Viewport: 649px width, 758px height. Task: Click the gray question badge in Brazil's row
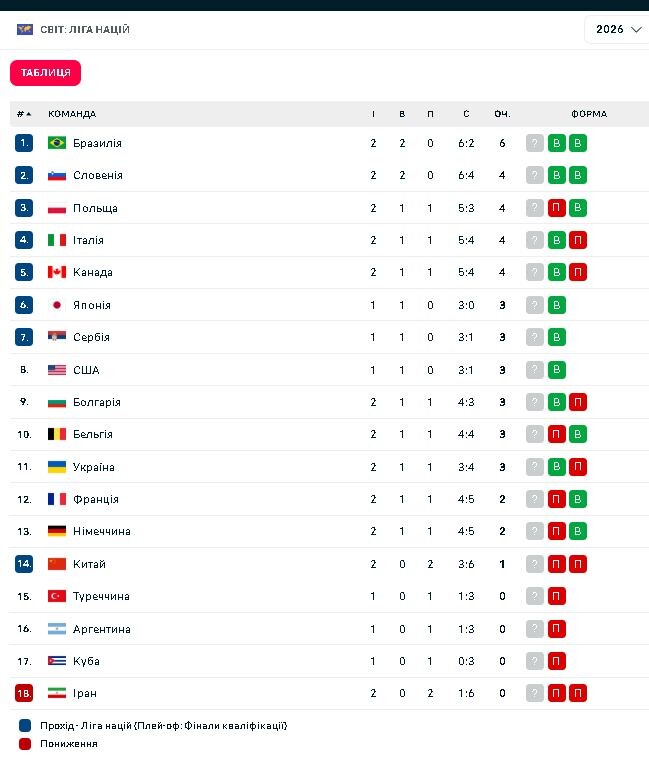pyautogui.click(x=534, y=143)
